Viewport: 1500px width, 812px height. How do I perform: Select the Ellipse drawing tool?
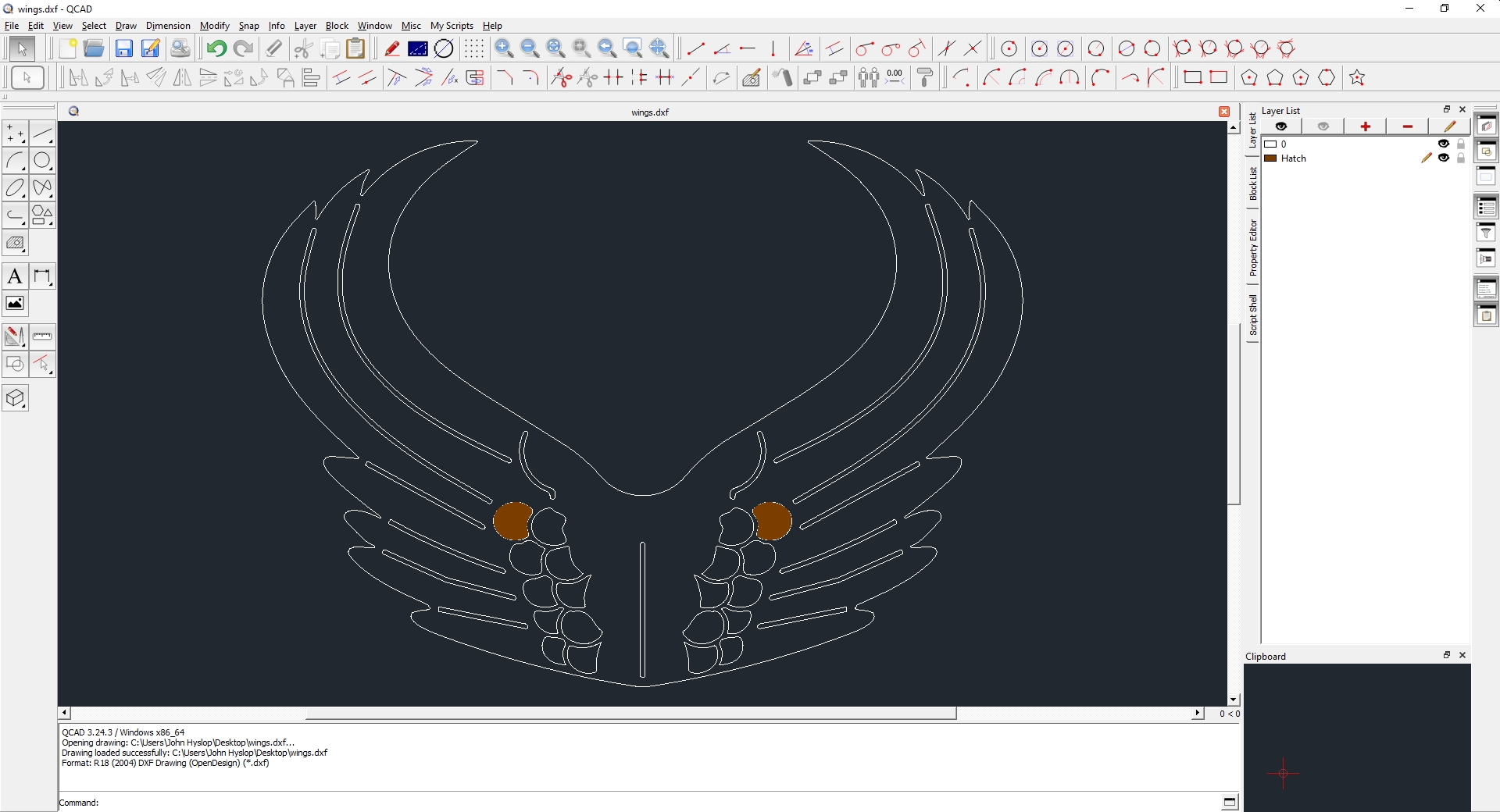(15, 187)
